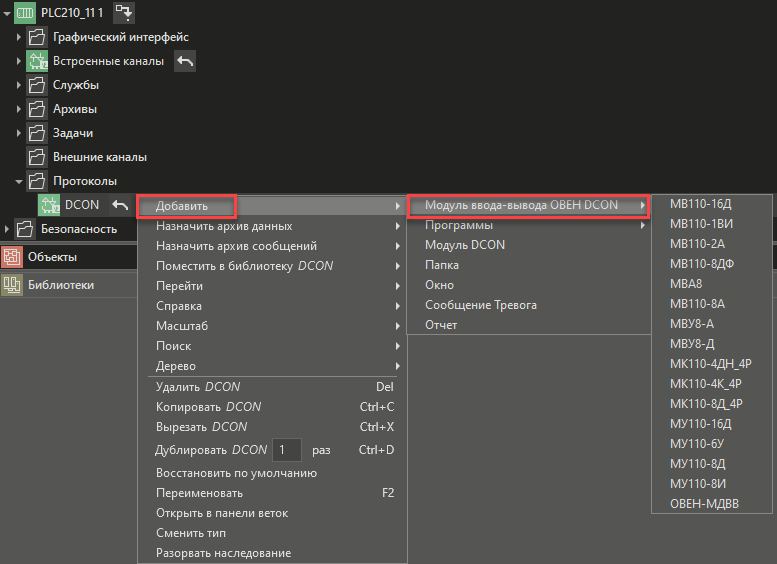
Task: Choose Сменить тип
Action: point(272,533)
